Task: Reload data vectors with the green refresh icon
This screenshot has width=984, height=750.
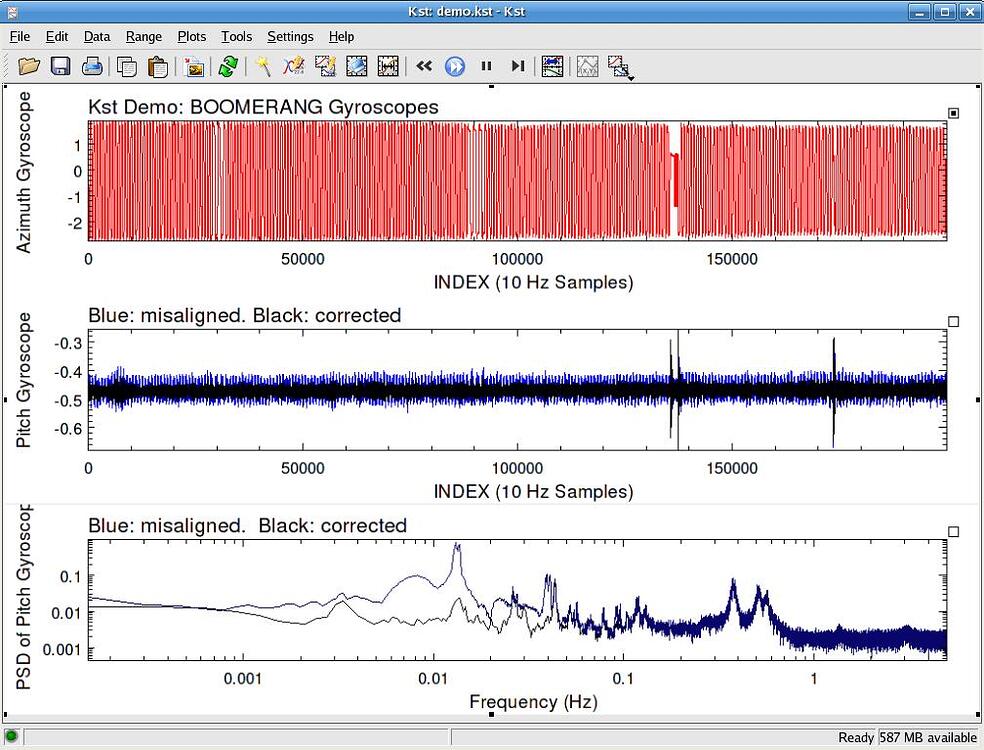Action: pos(226,66)
